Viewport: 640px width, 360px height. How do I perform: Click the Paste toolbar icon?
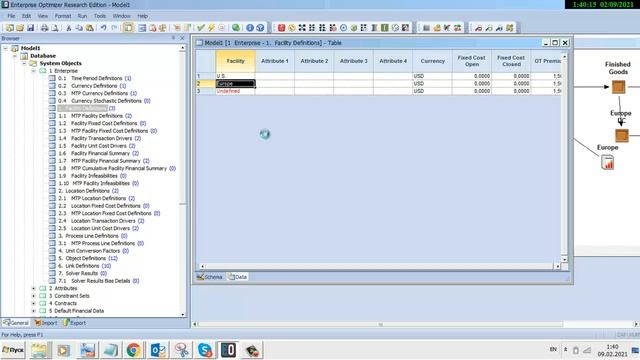(89, 28)
